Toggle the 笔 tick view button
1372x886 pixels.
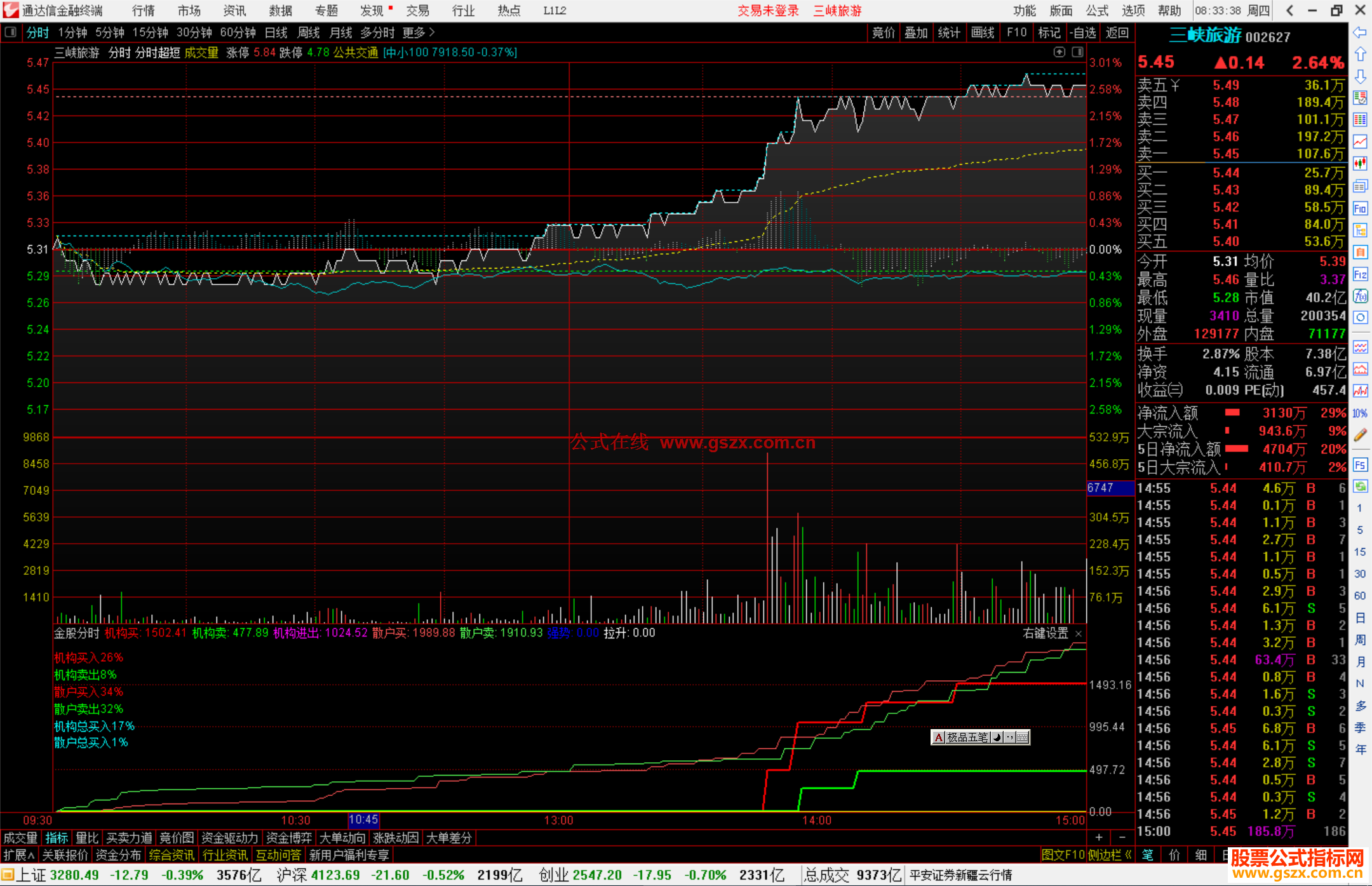pyautogui.click(x=1148, y=855)
